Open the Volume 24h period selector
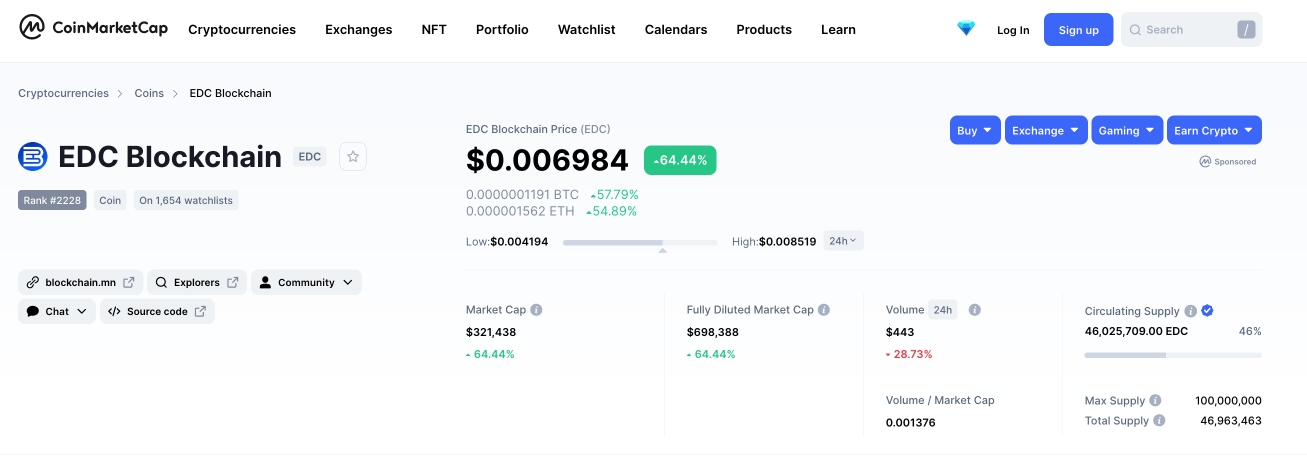Screen dimensions: 1307x457 [943, 310]
